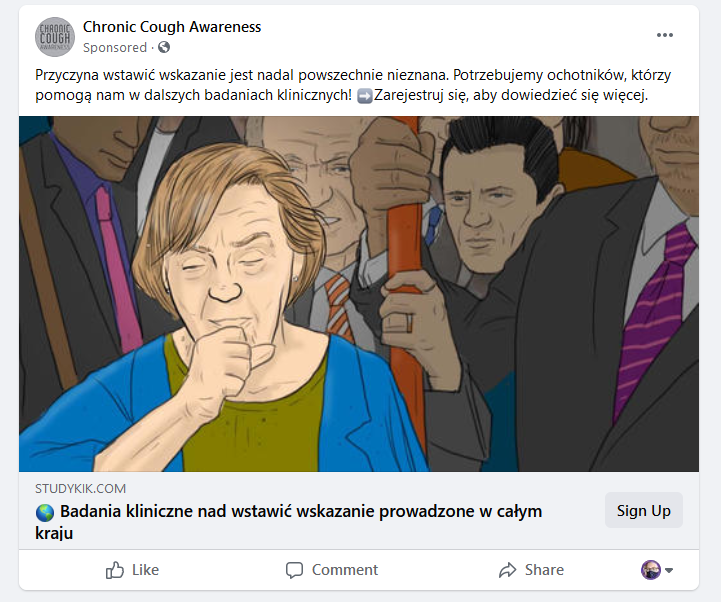Screen dimensions: 721x602
Task: Click the thumbs-up Like icon
Action: (x=115, y=570)
